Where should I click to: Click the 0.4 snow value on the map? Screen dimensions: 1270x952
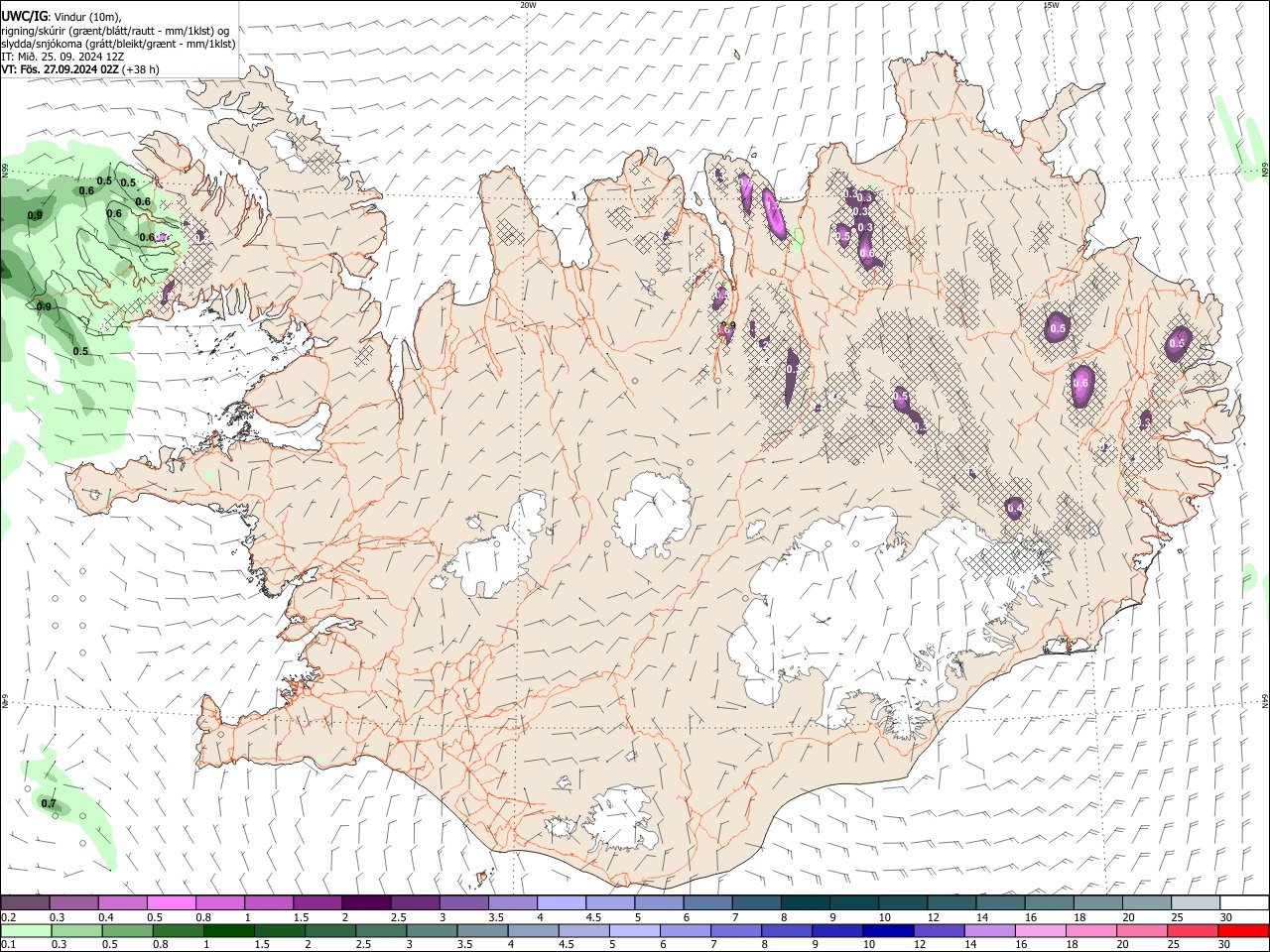click(1014, 509)
